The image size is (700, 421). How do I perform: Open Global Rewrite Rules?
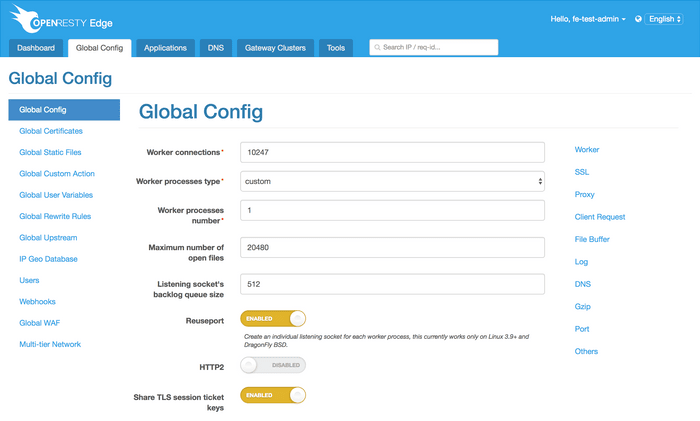click(55, 216)
